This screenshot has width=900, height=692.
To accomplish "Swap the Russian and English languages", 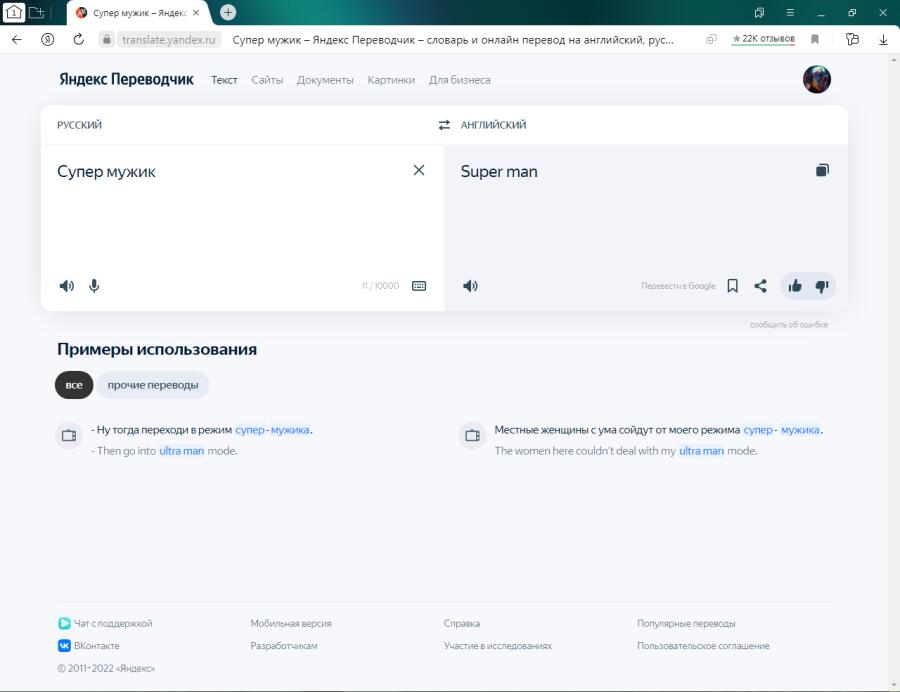I will [x=444, y=125].
